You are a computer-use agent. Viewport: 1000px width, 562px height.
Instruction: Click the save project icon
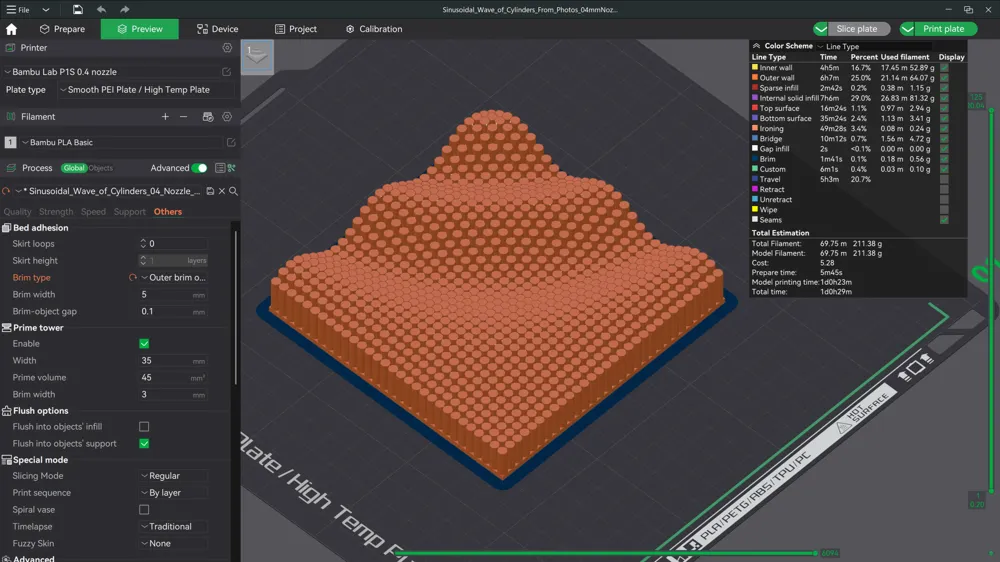77,10
